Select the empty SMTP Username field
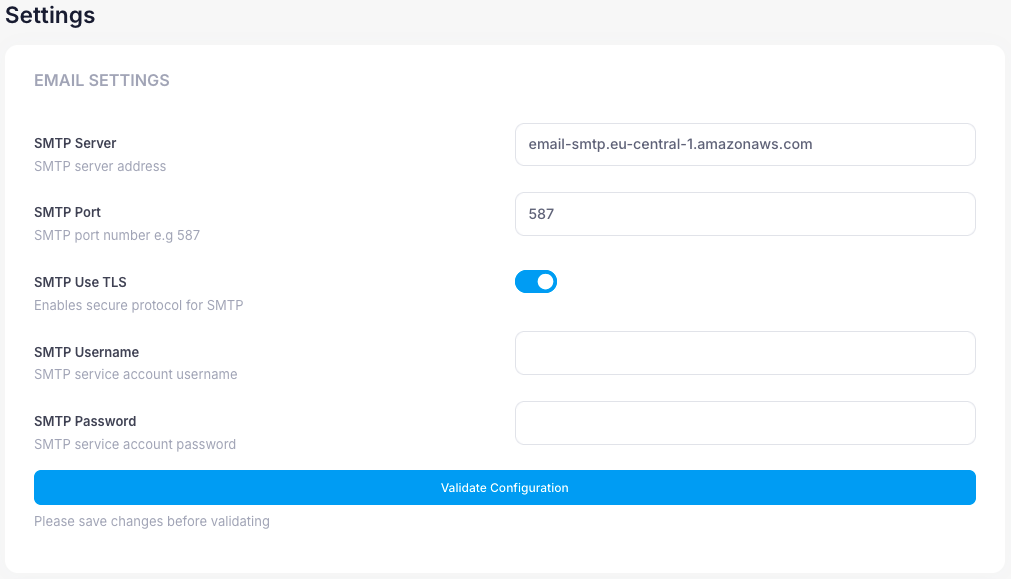The width and height of the screenshot is (1011, 579). 745,353
